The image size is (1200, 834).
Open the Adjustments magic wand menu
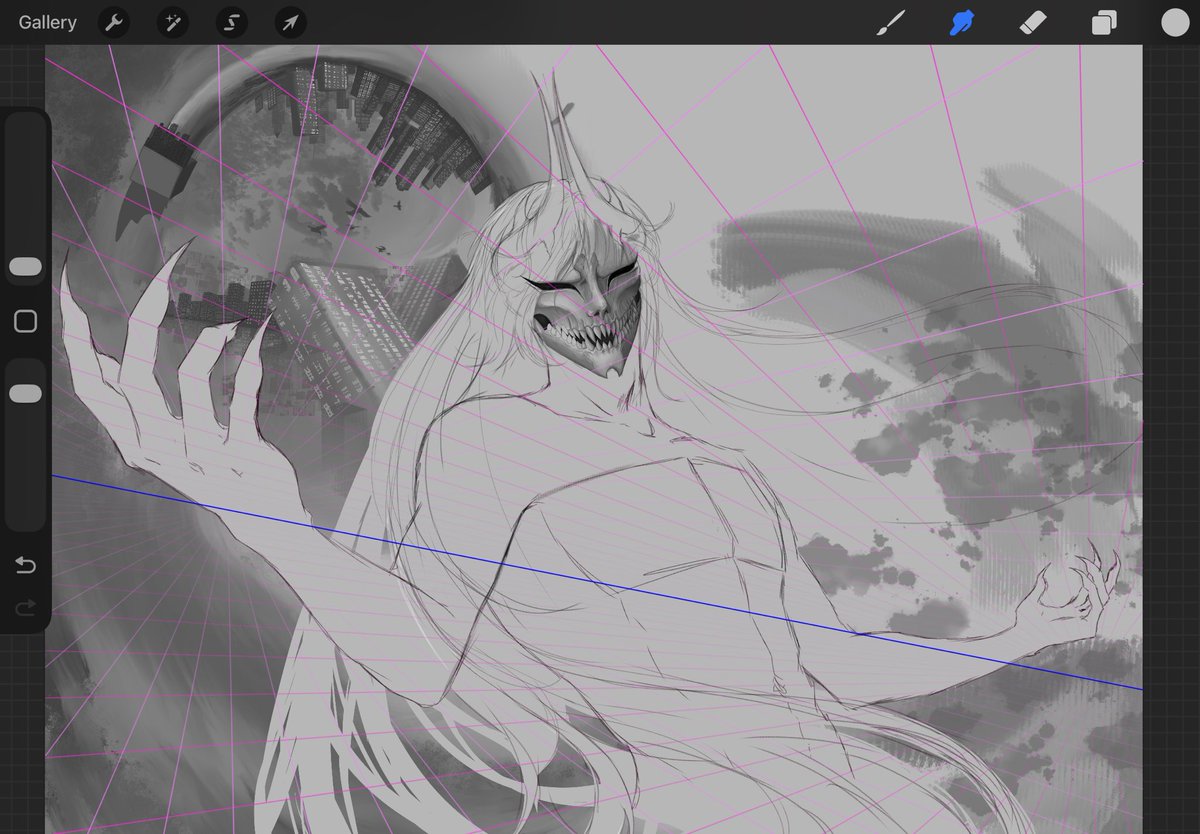tap(173, 22)
